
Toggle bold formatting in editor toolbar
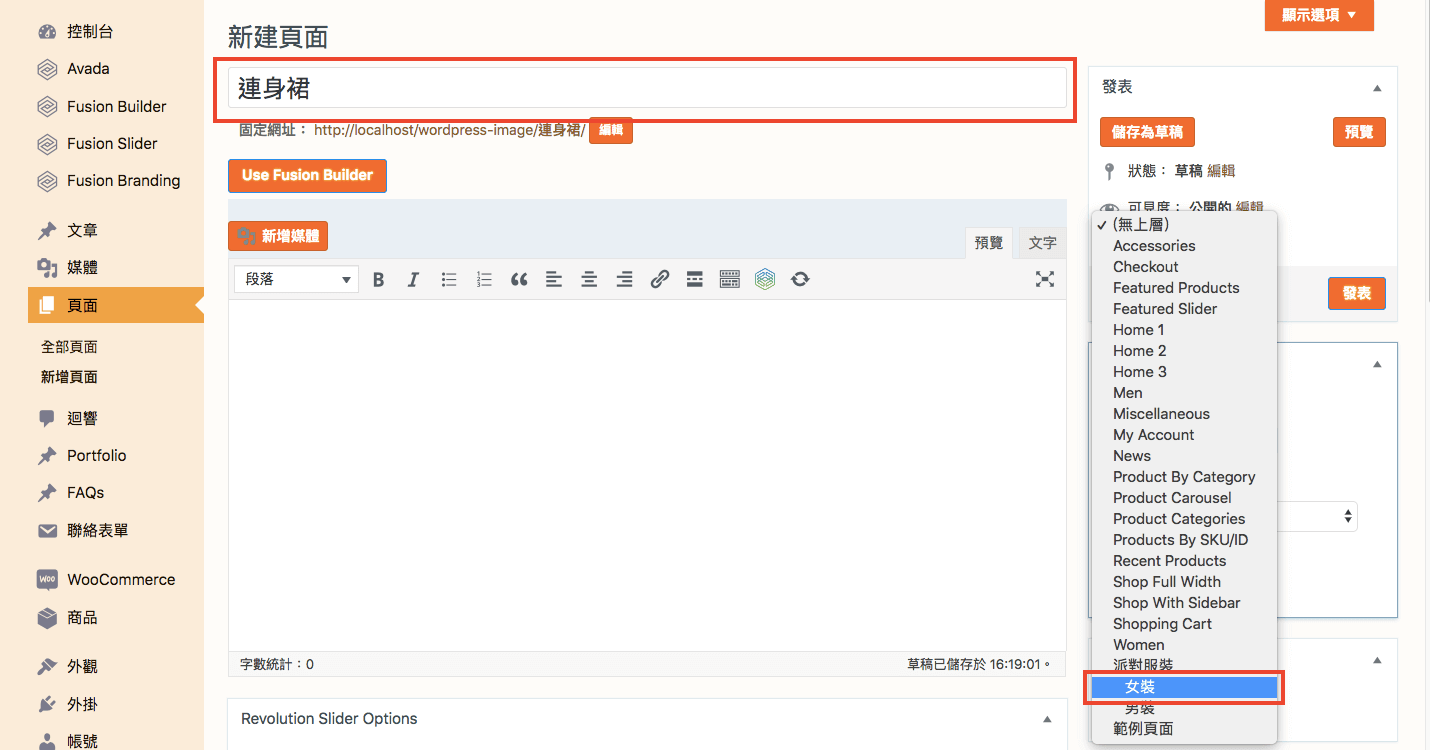(378, 280)
